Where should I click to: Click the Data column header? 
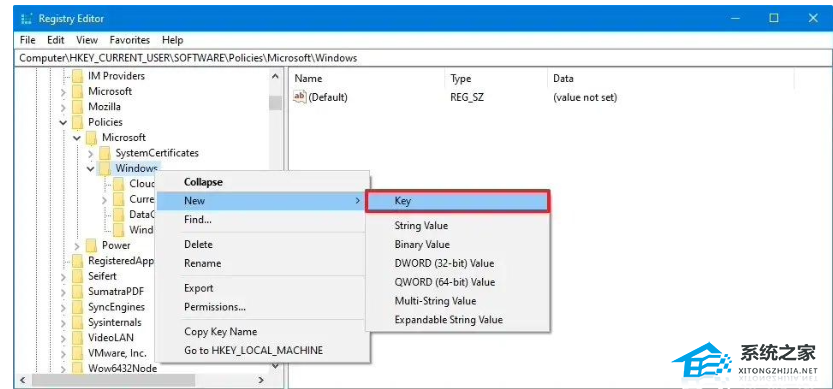coord(670,79)
